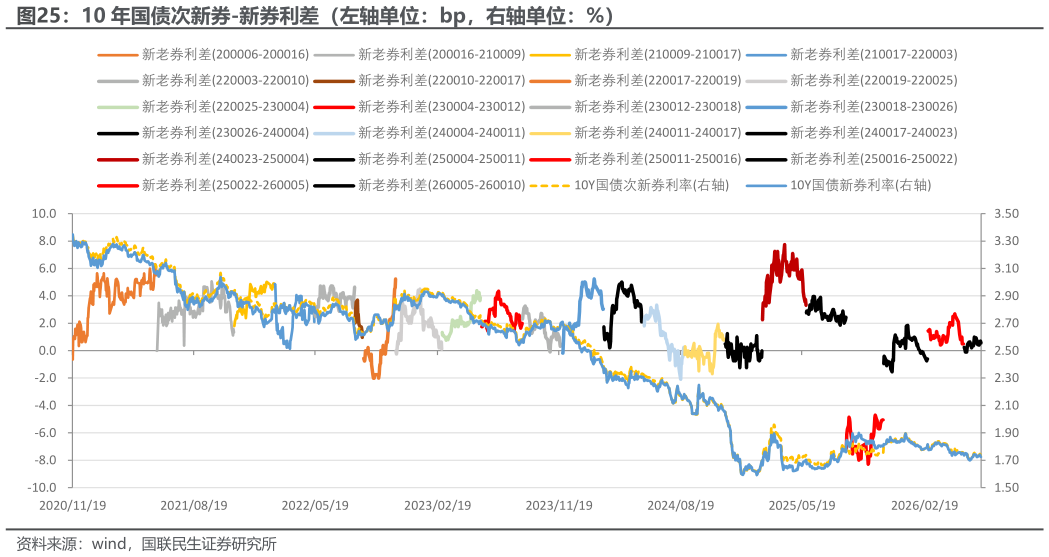
Task: Click left axis label -10.0
Action: [41, 487]
